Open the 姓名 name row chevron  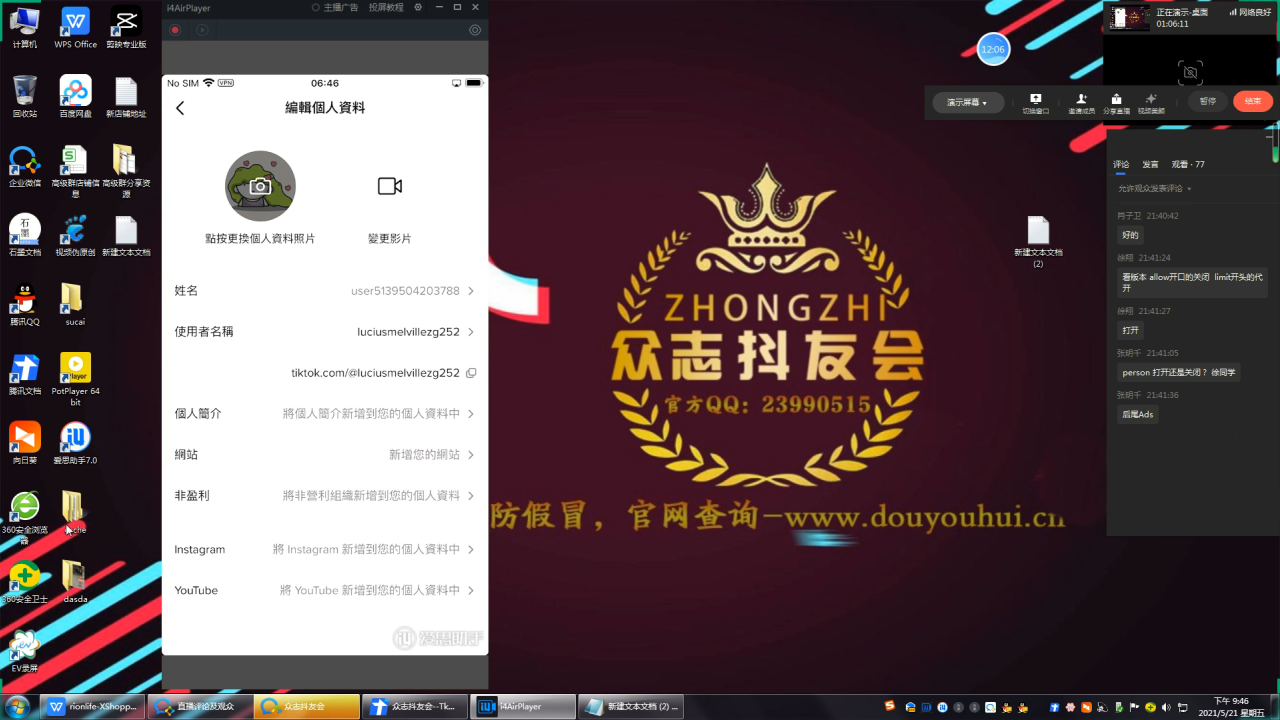click(x=471, y=291)
